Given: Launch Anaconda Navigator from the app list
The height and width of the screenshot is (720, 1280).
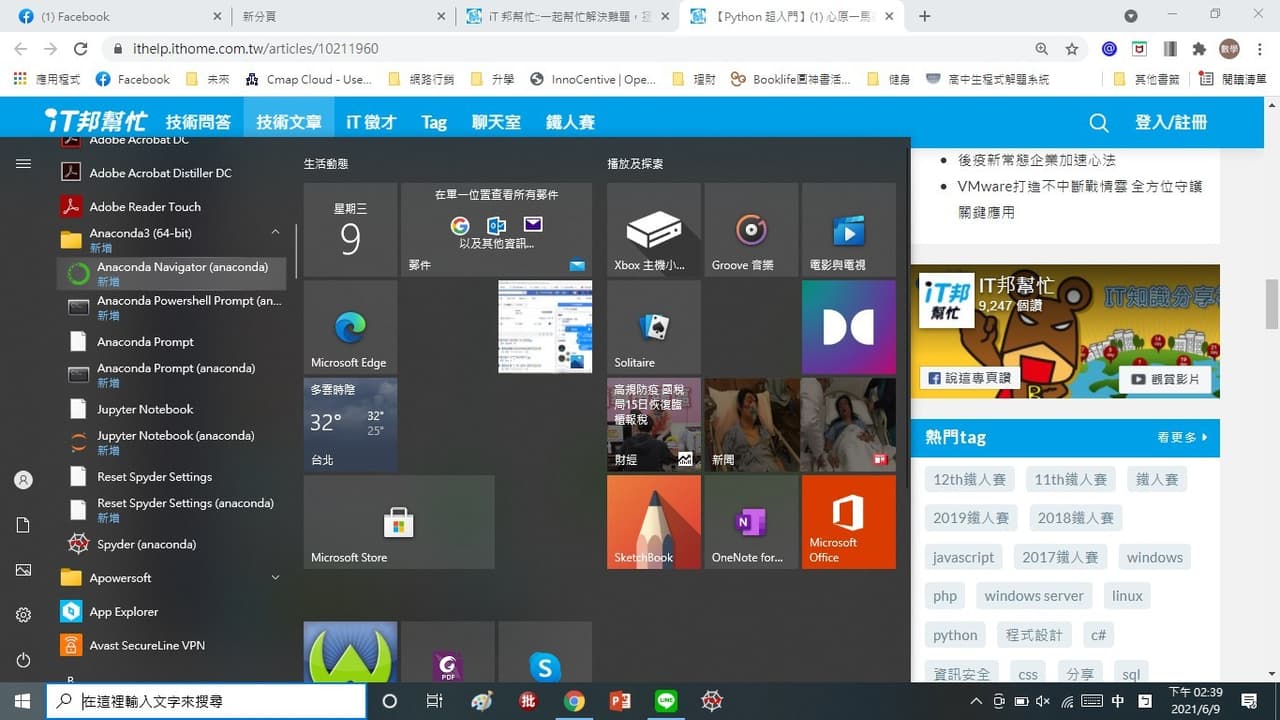Looking at the screenshot, I should tap(172, 273).
